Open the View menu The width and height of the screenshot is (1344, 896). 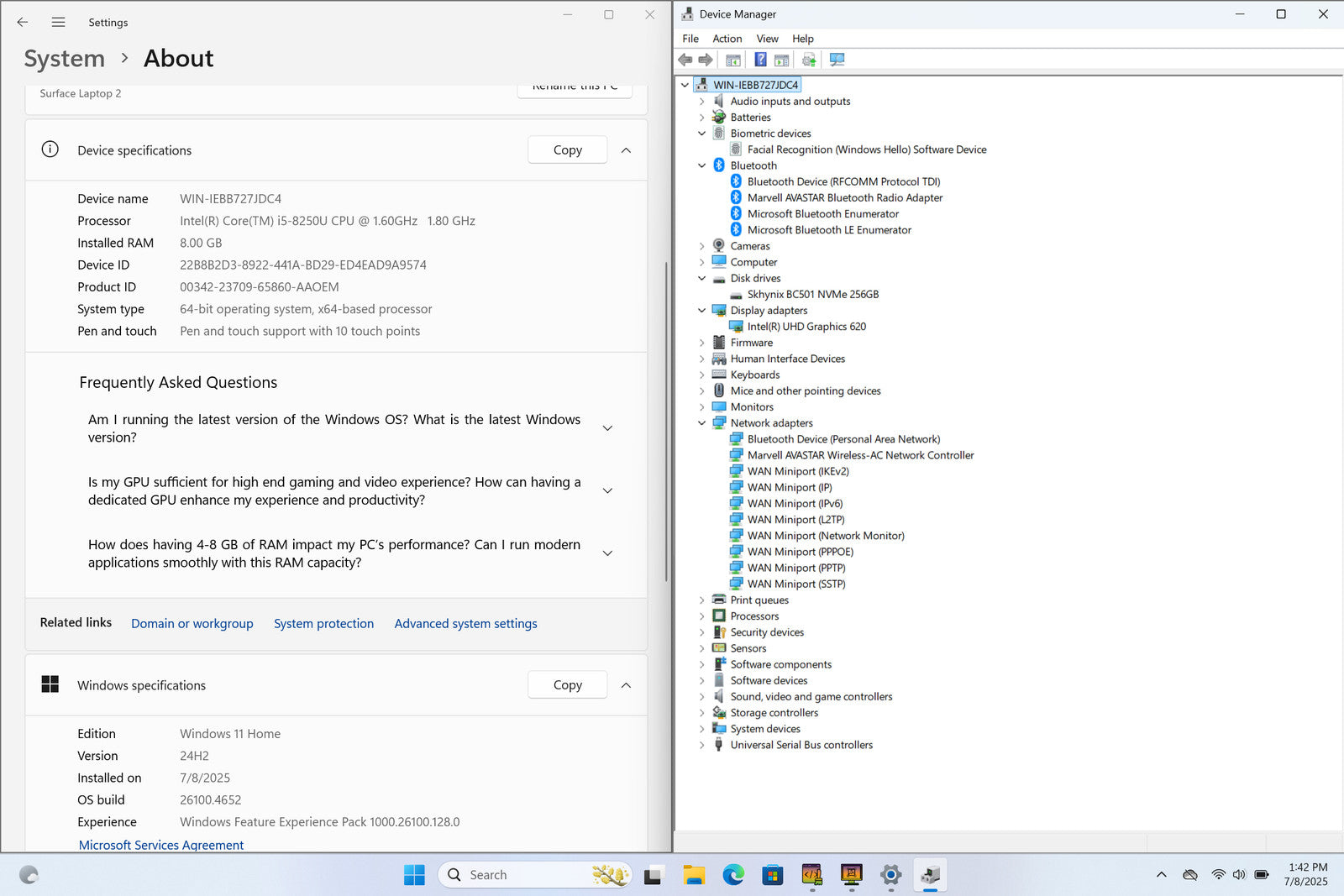click(x=767, y=39)
